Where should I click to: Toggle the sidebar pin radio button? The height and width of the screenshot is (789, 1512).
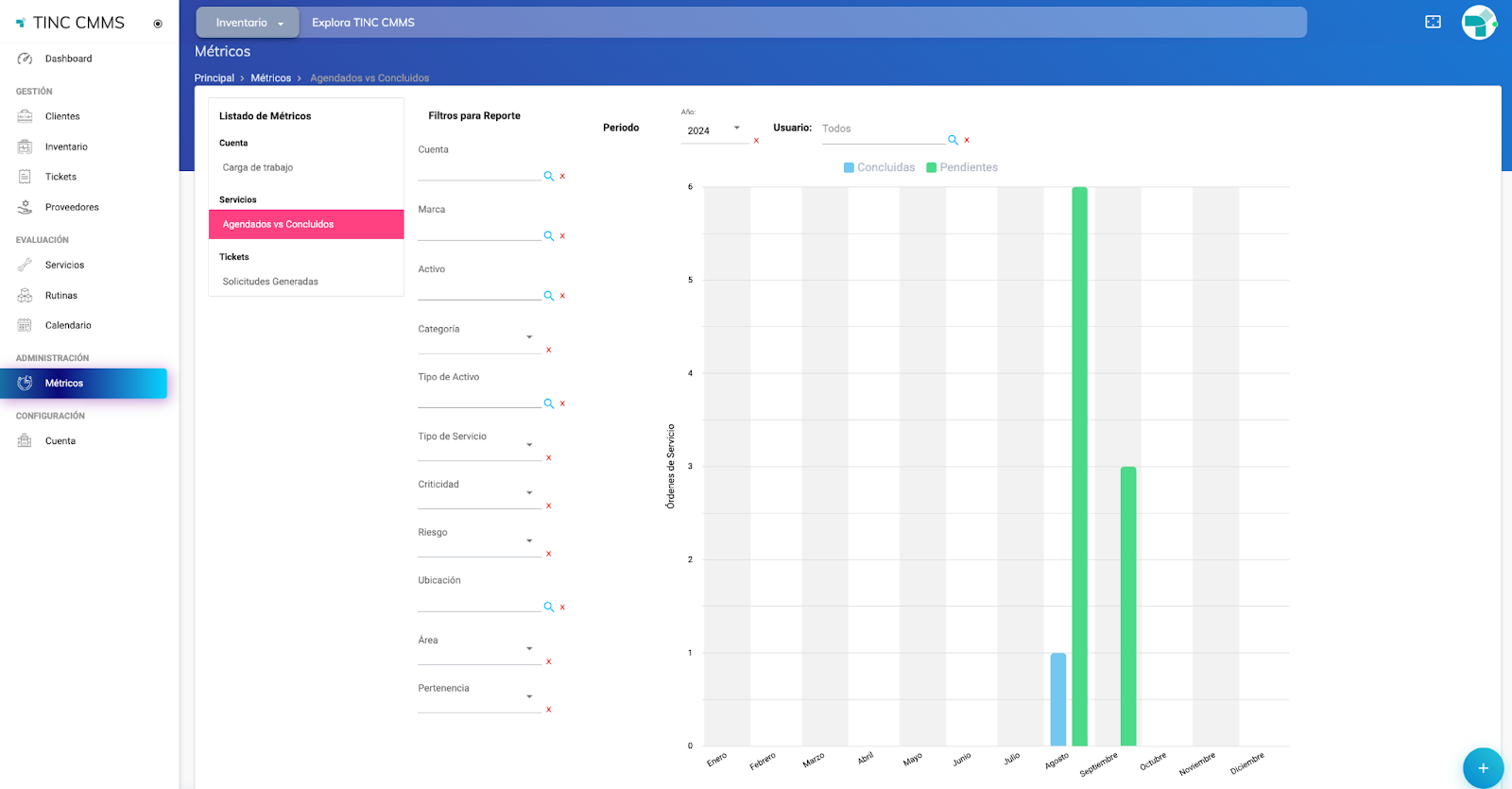158,24
